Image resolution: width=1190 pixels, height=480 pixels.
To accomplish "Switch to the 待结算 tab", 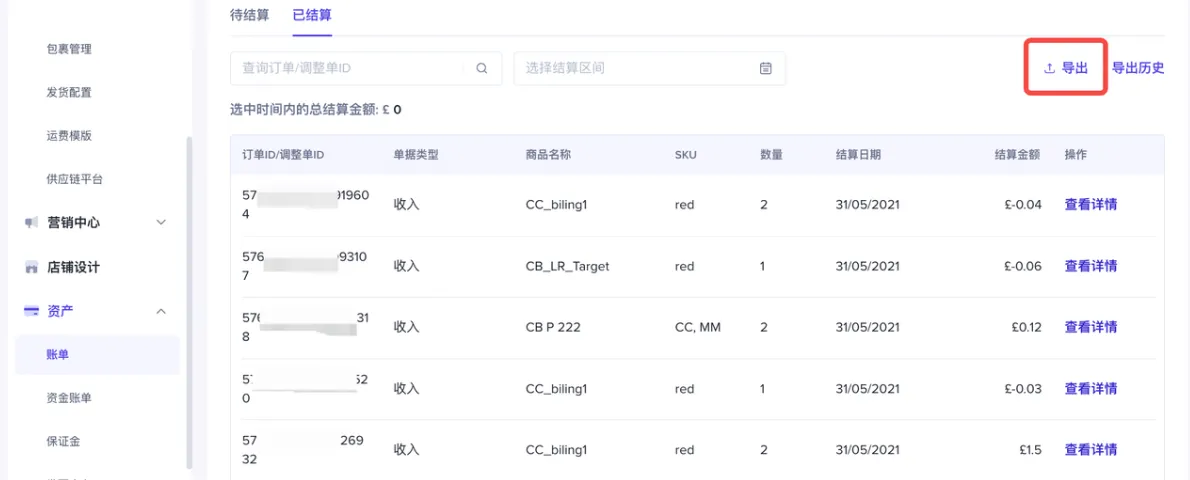I will pos(249,15).
